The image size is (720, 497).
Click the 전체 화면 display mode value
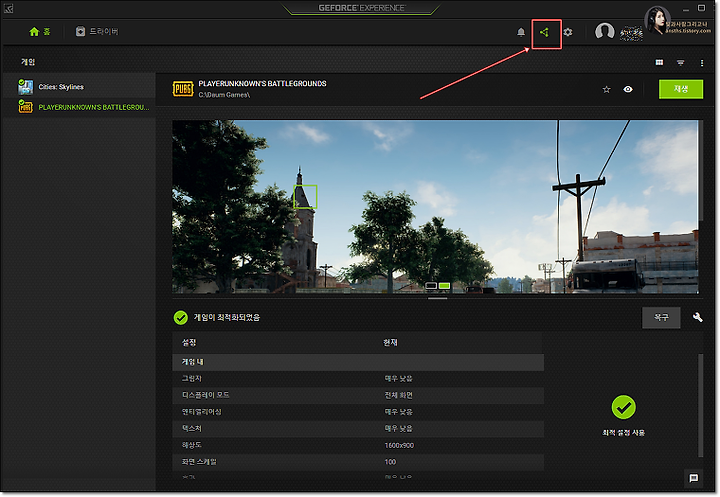[398, 395]
